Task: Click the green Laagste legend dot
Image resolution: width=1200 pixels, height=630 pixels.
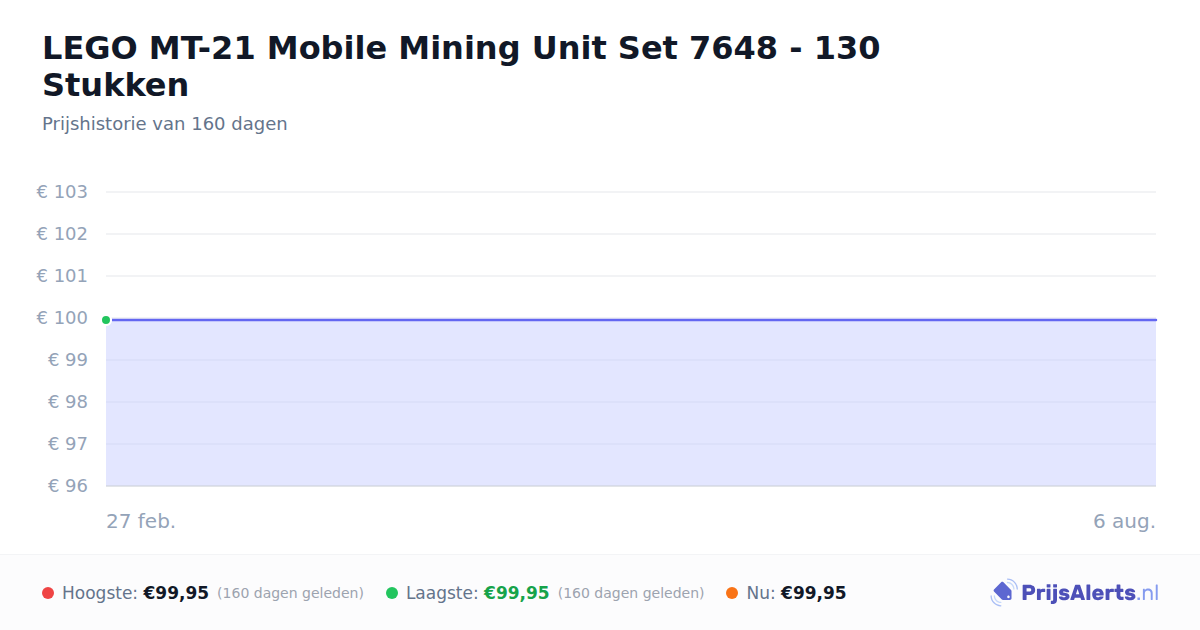Action: pos(392,593)
